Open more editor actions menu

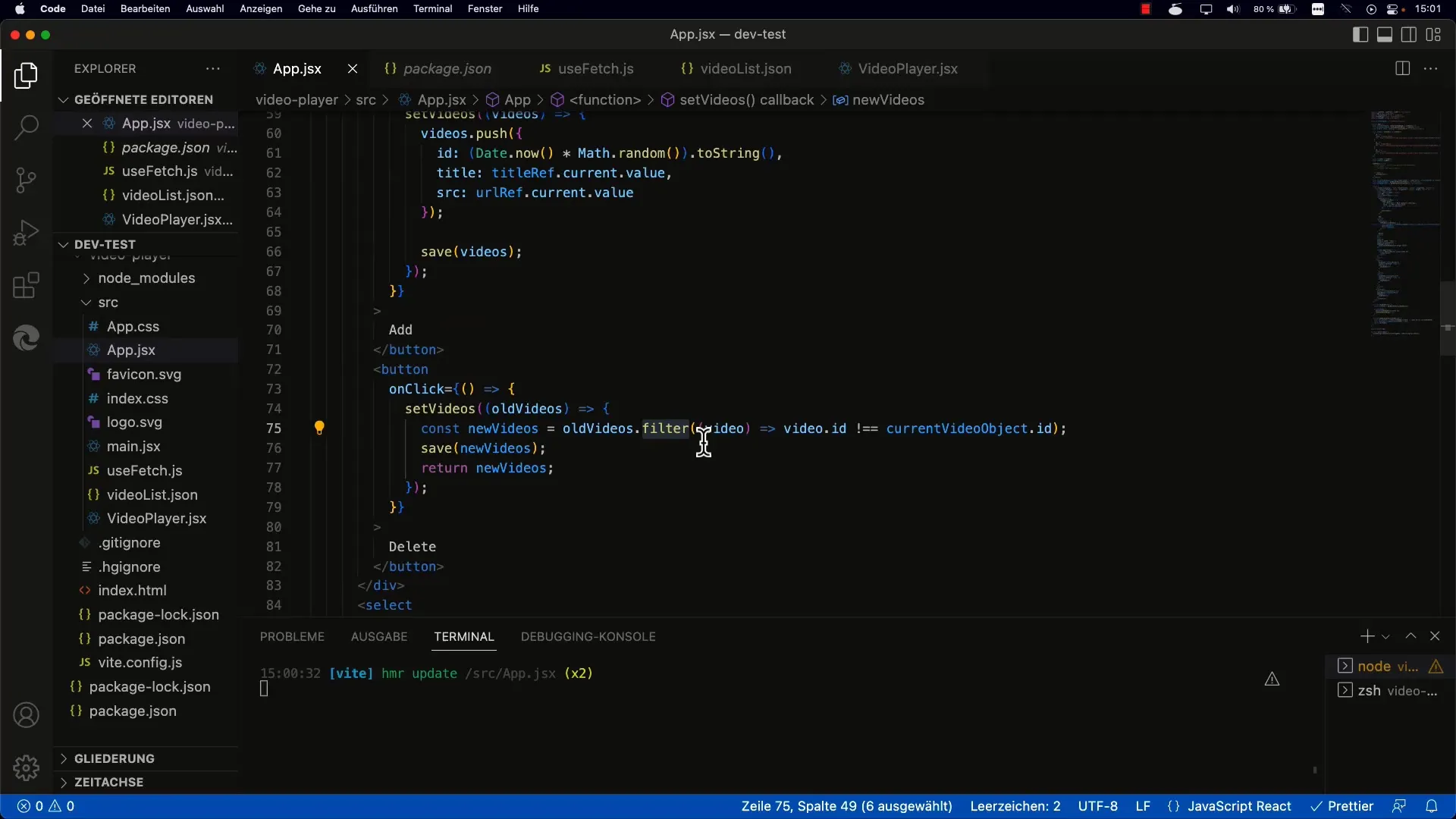(1431, 68)
